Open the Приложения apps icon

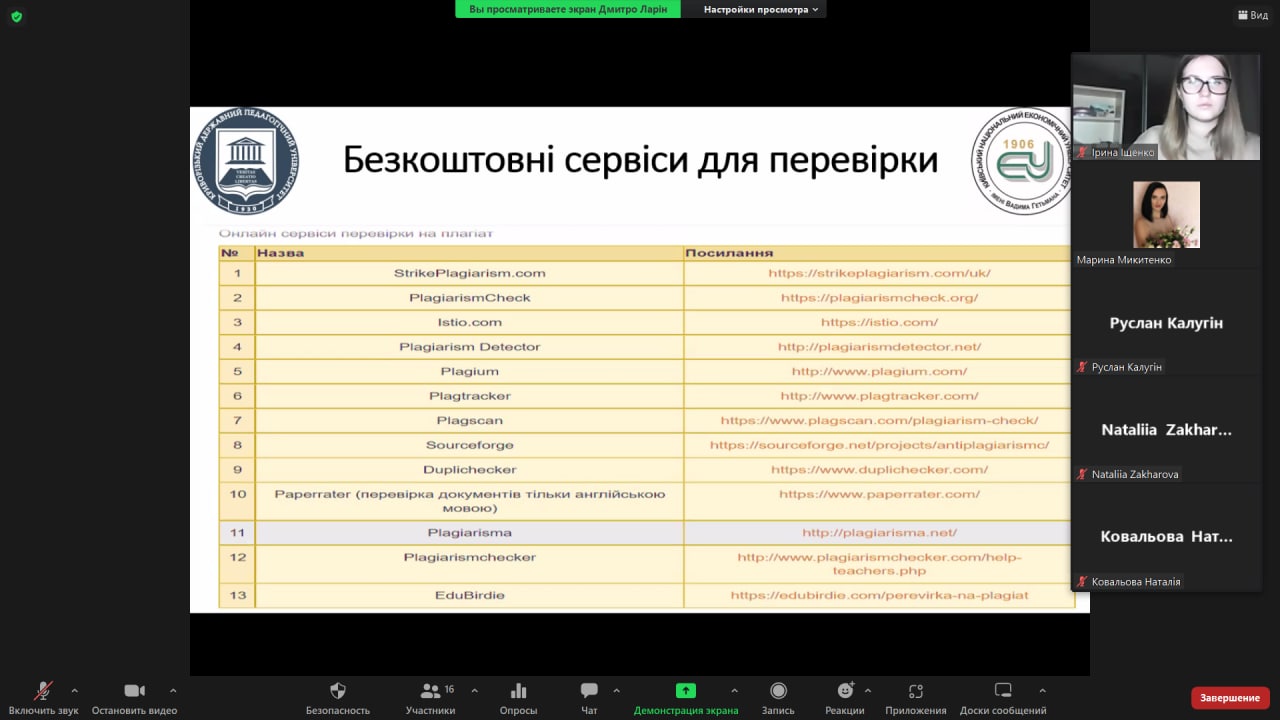(915, 691)
